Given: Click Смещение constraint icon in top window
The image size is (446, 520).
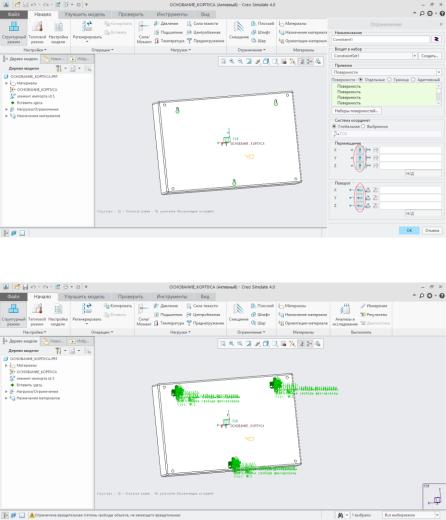Looking at the screenshot, I should click(x=239, y=31).
